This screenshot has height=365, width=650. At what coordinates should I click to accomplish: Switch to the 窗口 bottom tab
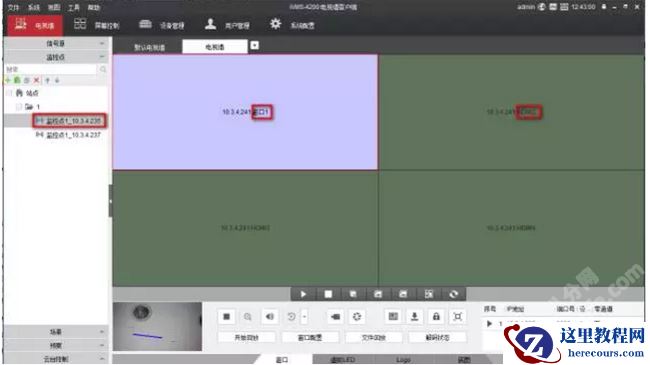click(x=282, y=360)
